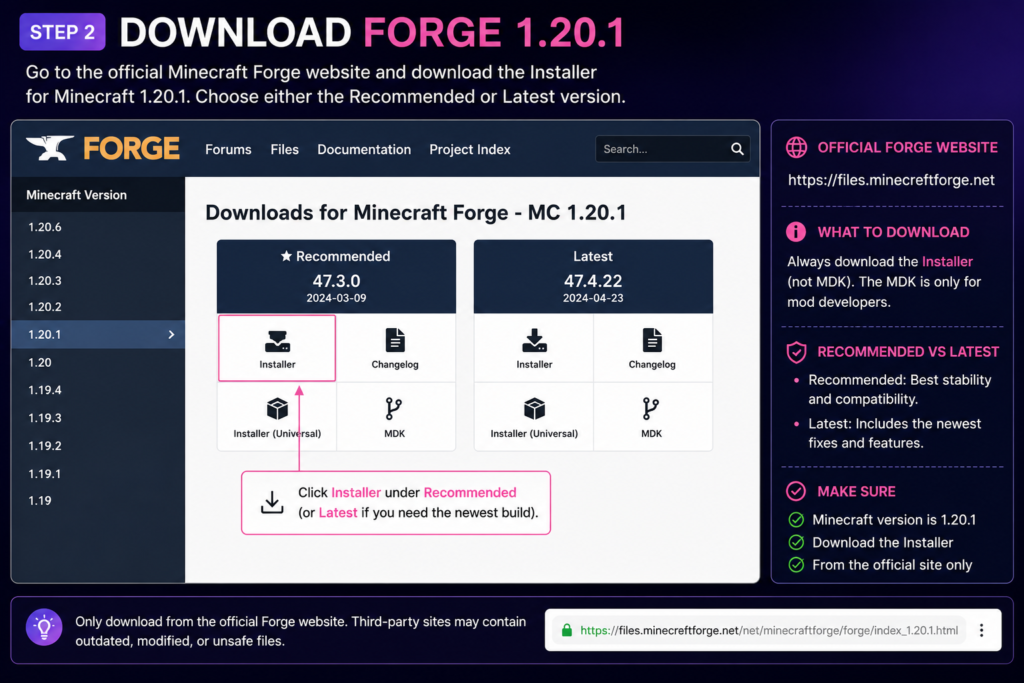Image resolution: width=1024 pixels, height=683 pixels.
Task: Download the Latest MDK
Action: 652,417
